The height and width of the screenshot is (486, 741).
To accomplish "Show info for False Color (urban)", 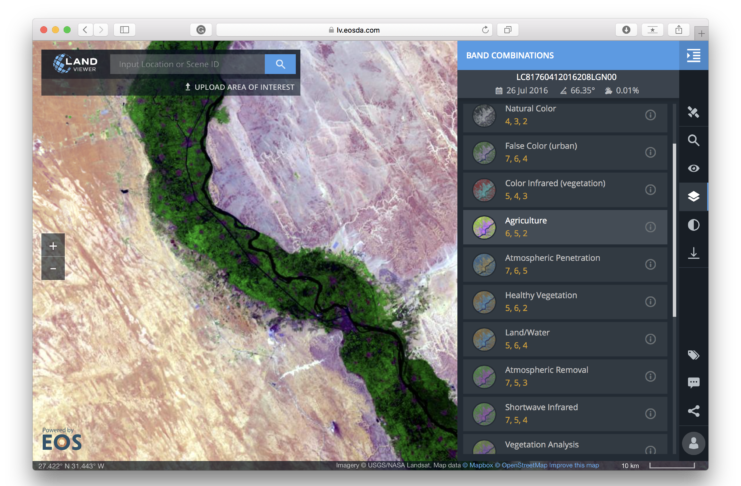I will [x=650, y=152].
